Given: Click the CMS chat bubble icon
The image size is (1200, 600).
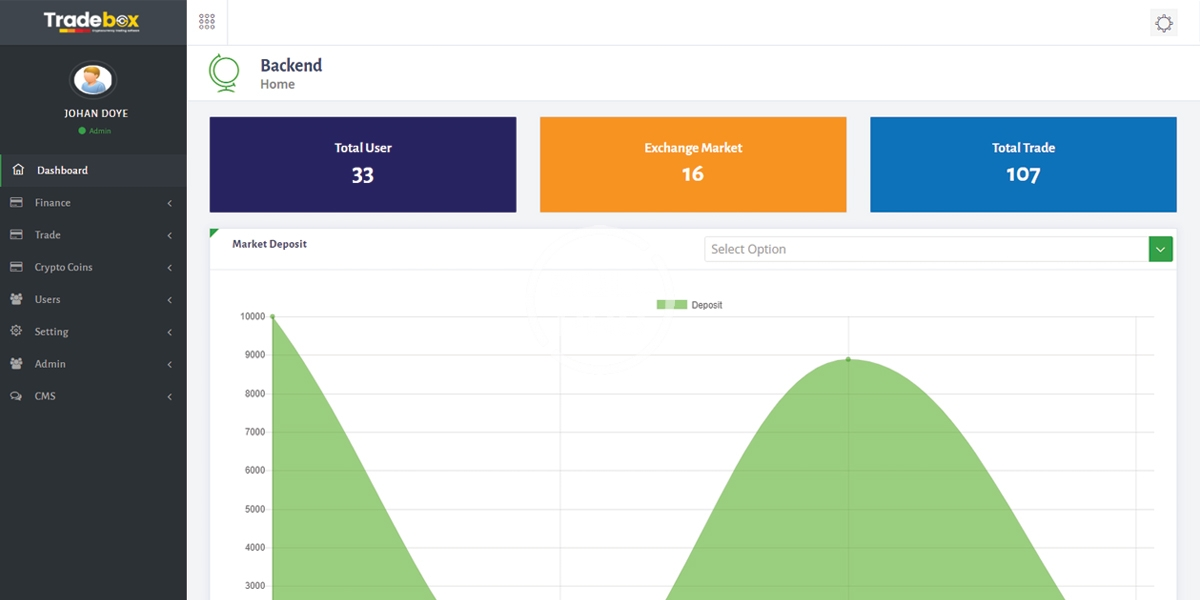Looking at the screenshot, I should [16, 396].
